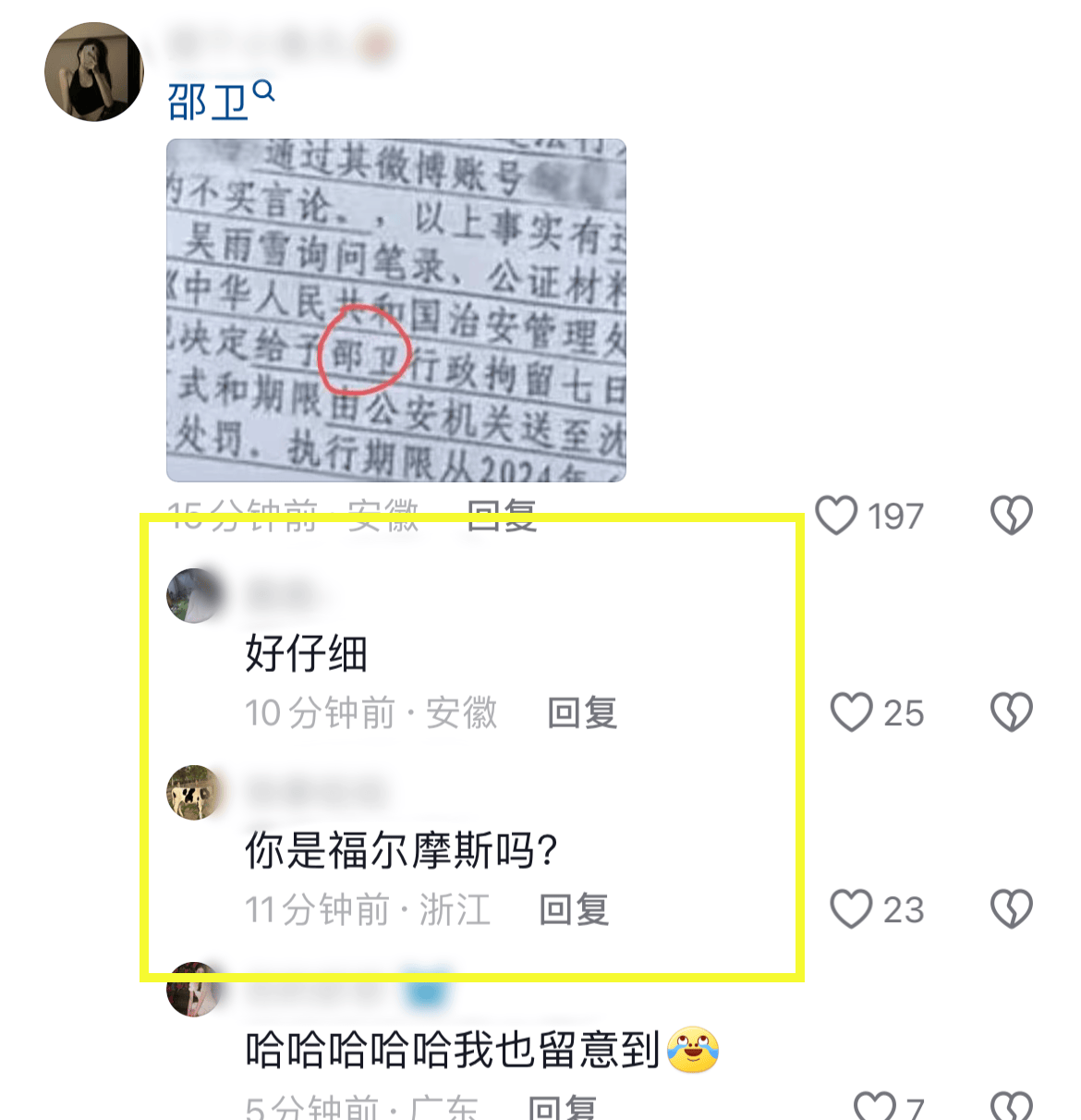
Task: Dislike the 好仔细 comment
Action: [x=1011, y=712]
